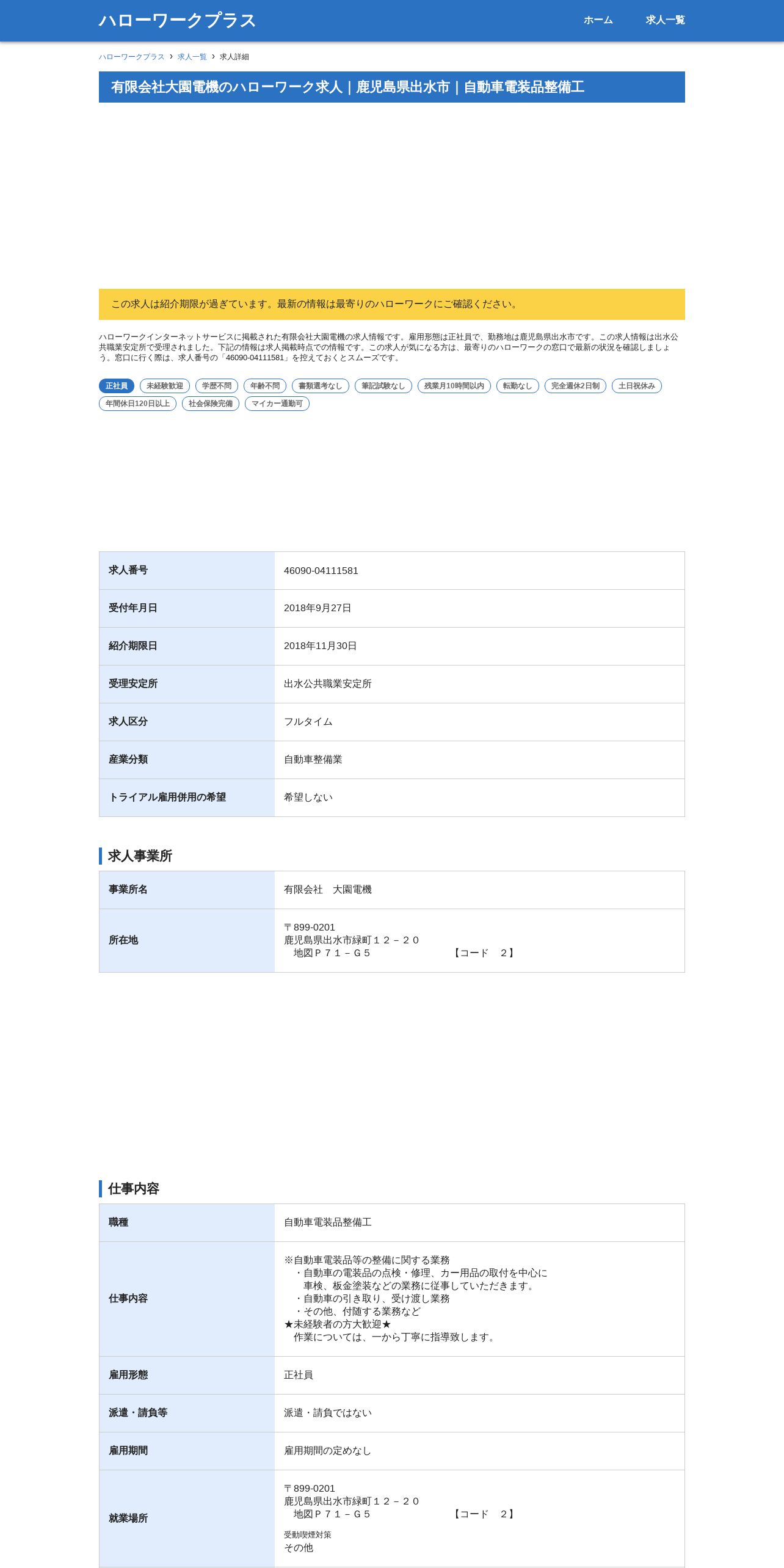Select the 社会保険完備 tag
The image size is (784, 1568).
click(x=211, y=404)
